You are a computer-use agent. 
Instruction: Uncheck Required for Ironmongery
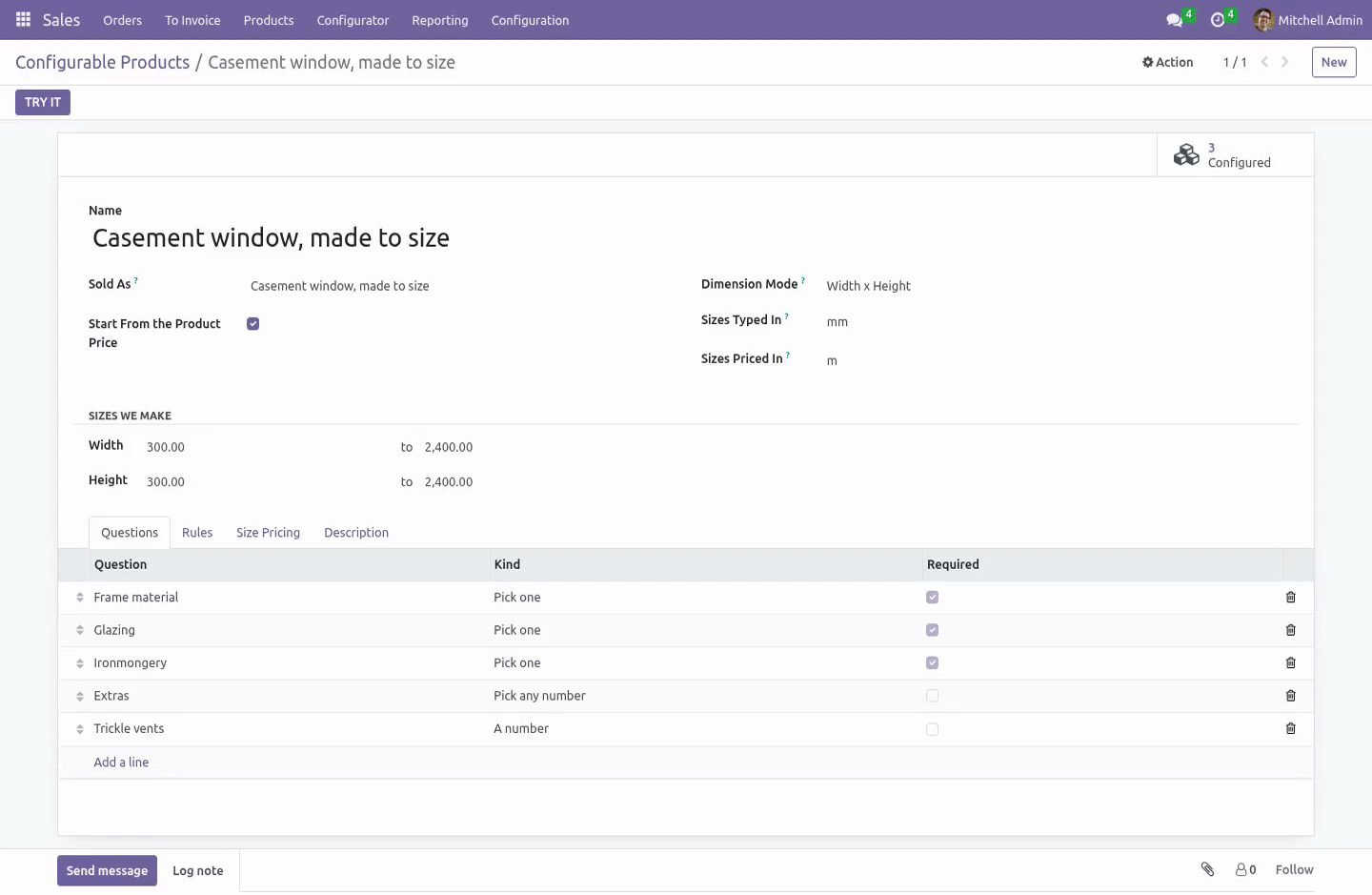(x=933, y=663)
